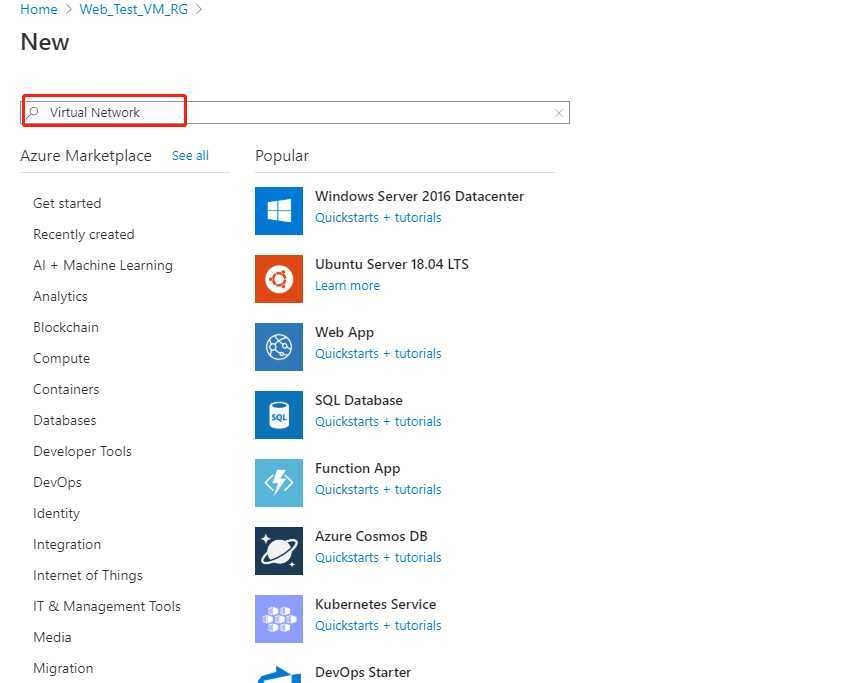
Task: Choose the Function App lightning icon
Action: pos(279,483)
